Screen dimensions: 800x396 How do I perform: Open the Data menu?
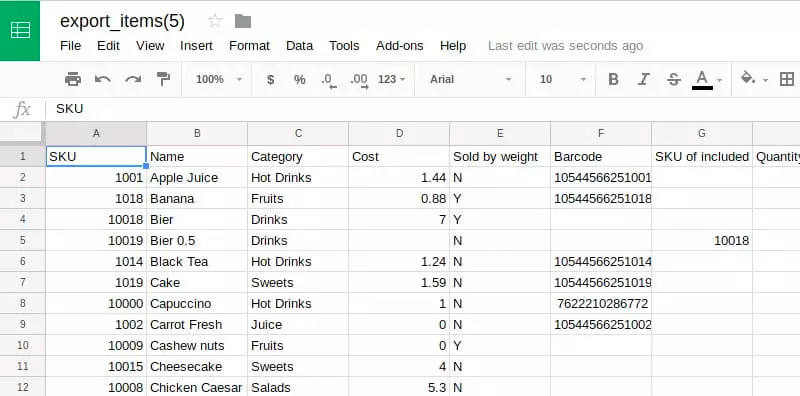(299, 46)
